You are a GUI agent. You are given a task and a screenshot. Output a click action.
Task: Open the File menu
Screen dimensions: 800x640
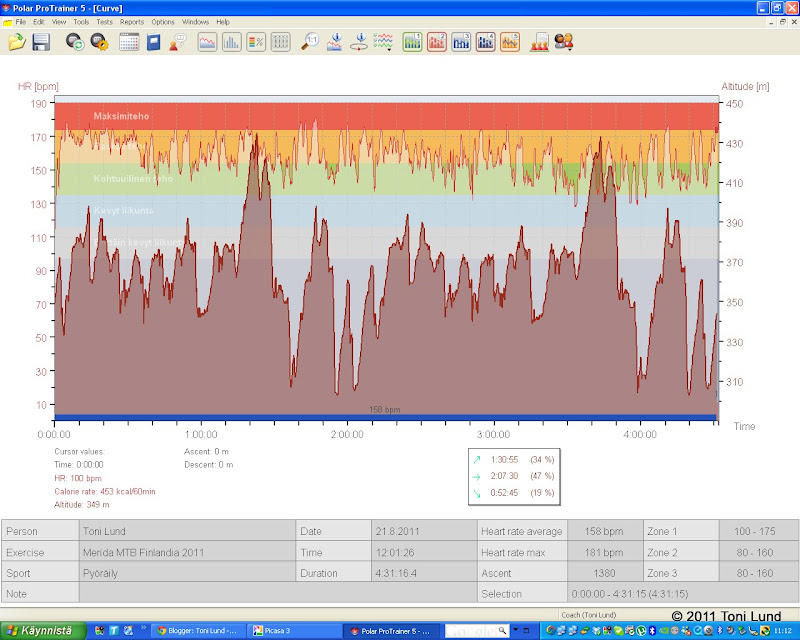pyautogui.click(x=18, y=21)
